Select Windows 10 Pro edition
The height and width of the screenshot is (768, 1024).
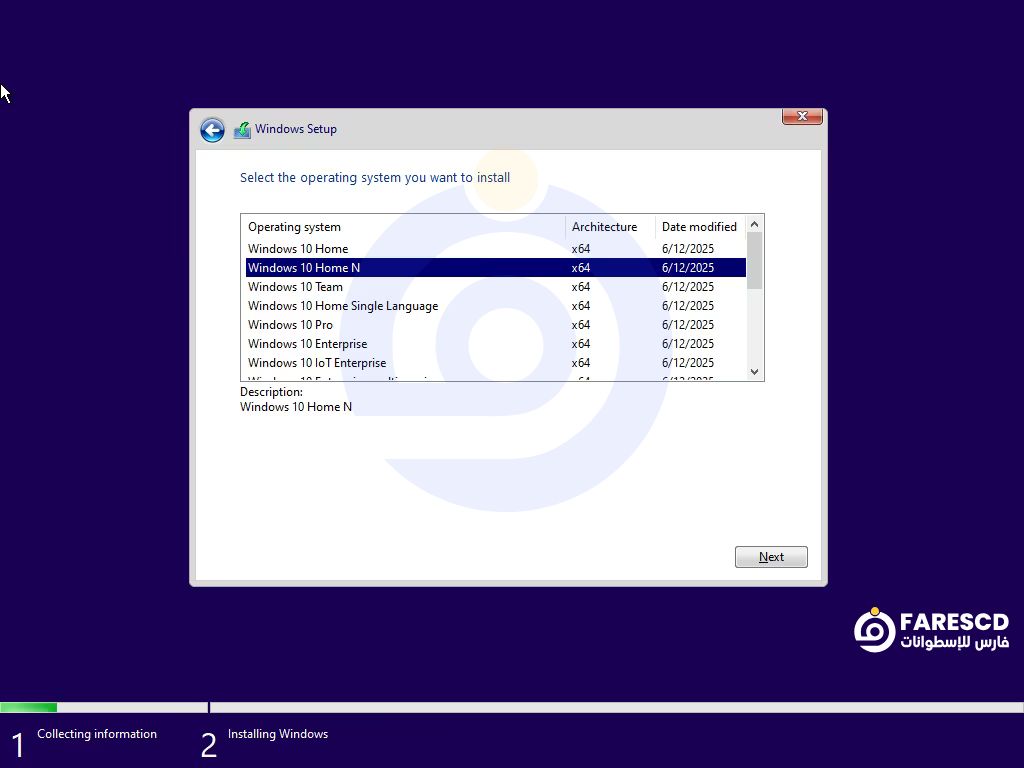496,325
